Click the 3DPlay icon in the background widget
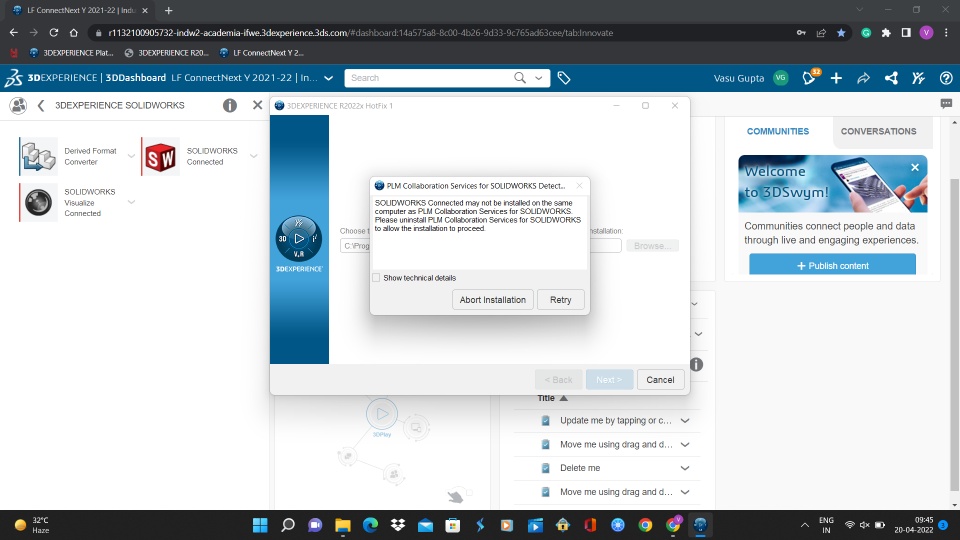The width and height of the screenshot is (960, 540). 381,414
